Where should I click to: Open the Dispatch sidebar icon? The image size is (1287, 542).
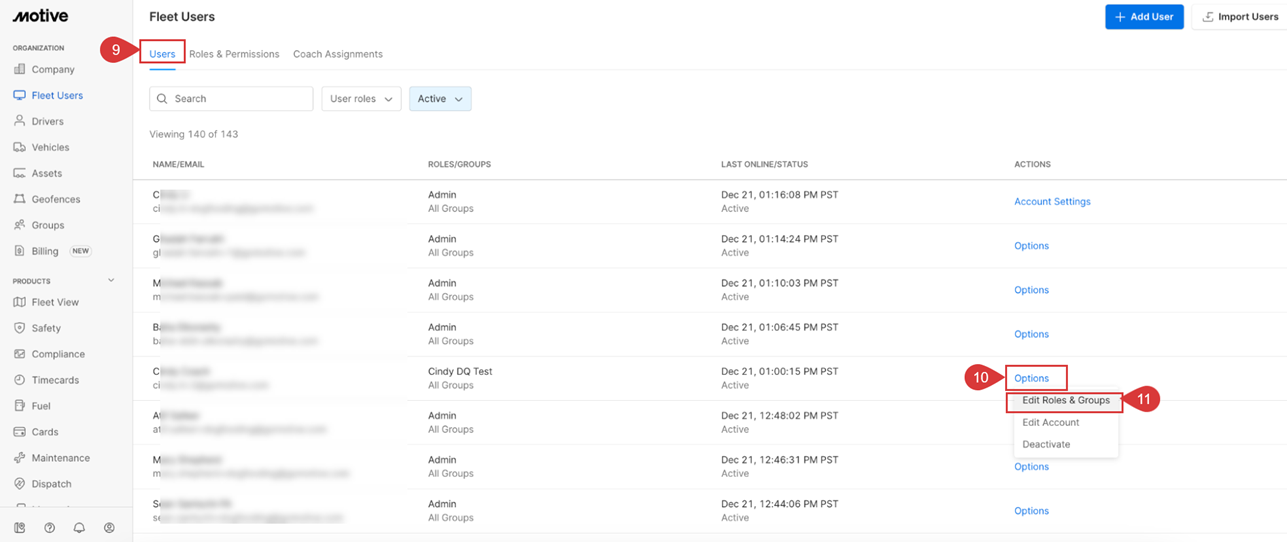(x=19, y=484)
